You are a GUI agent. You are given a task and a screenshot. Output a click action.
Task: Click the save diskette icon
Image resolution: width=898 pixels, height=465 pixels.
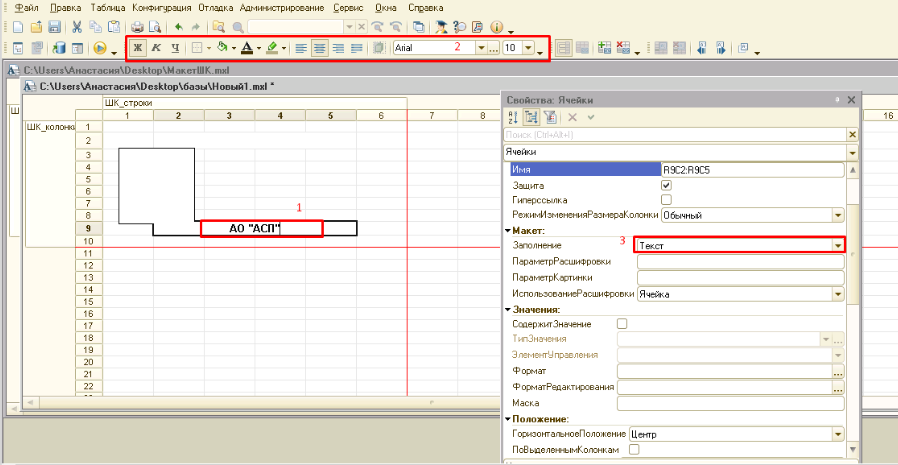[54, 27]
